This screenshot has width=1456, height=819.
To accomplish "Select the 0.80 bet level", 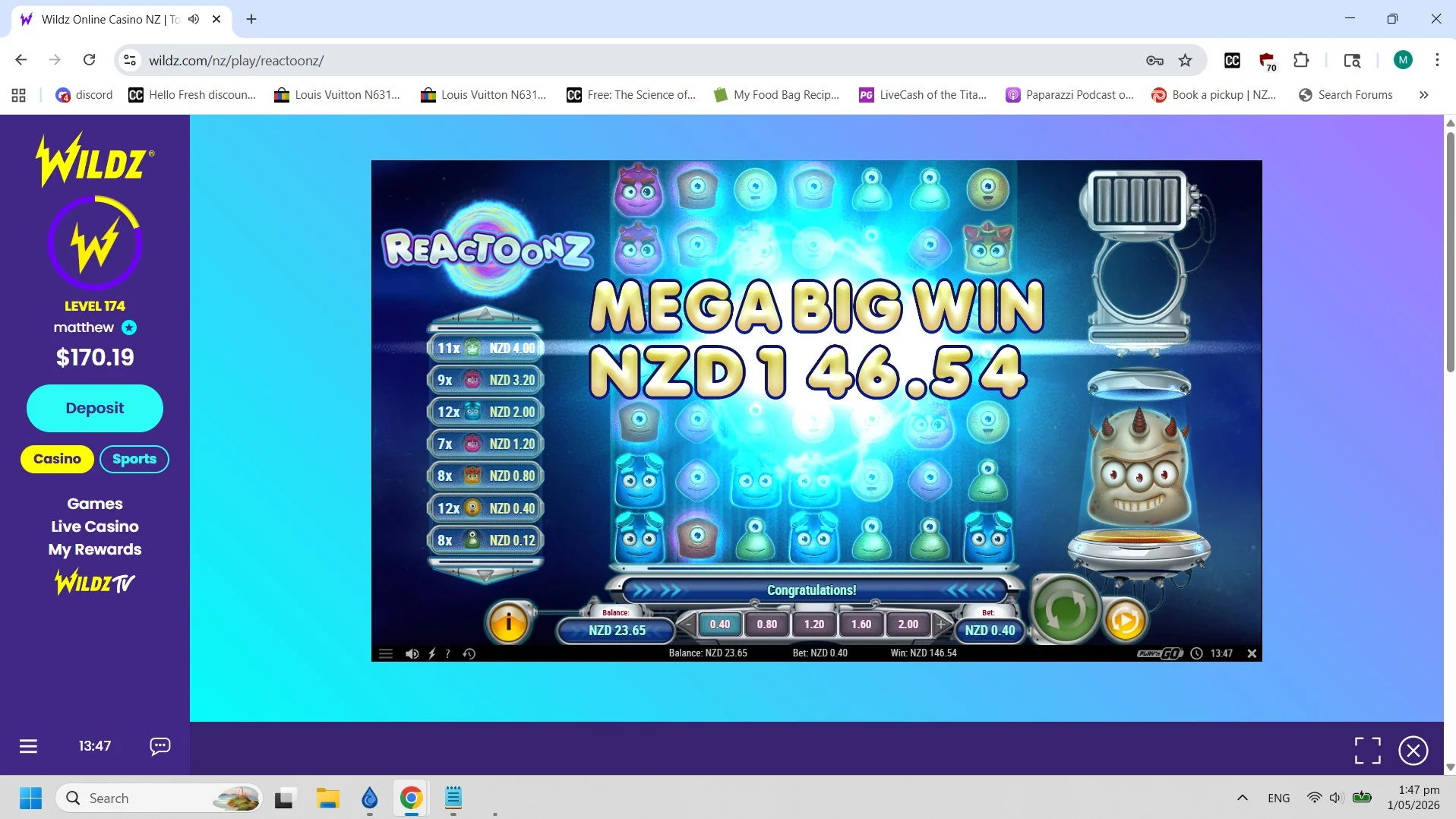I will point(767,625).
